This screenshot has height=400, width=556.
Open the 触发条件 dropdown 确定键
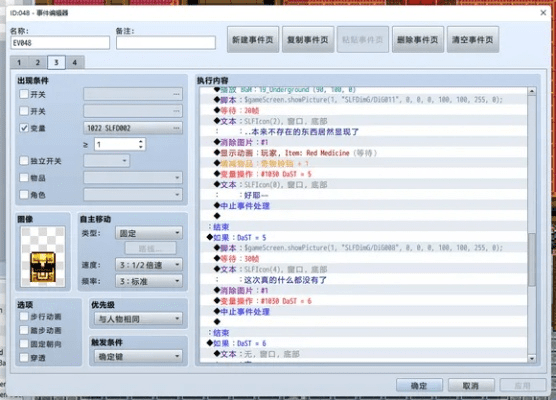[139, 356]
